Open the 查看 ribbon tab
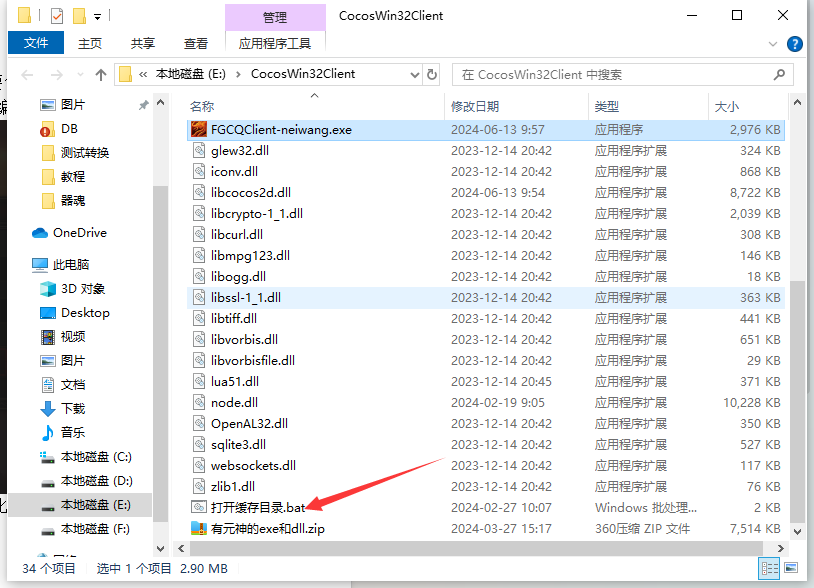 (x=195, y=43)
